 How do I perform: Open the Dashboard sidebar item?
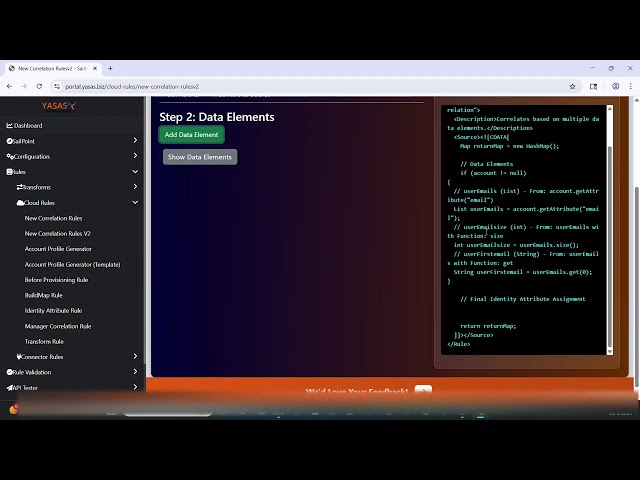click(28, 125)
